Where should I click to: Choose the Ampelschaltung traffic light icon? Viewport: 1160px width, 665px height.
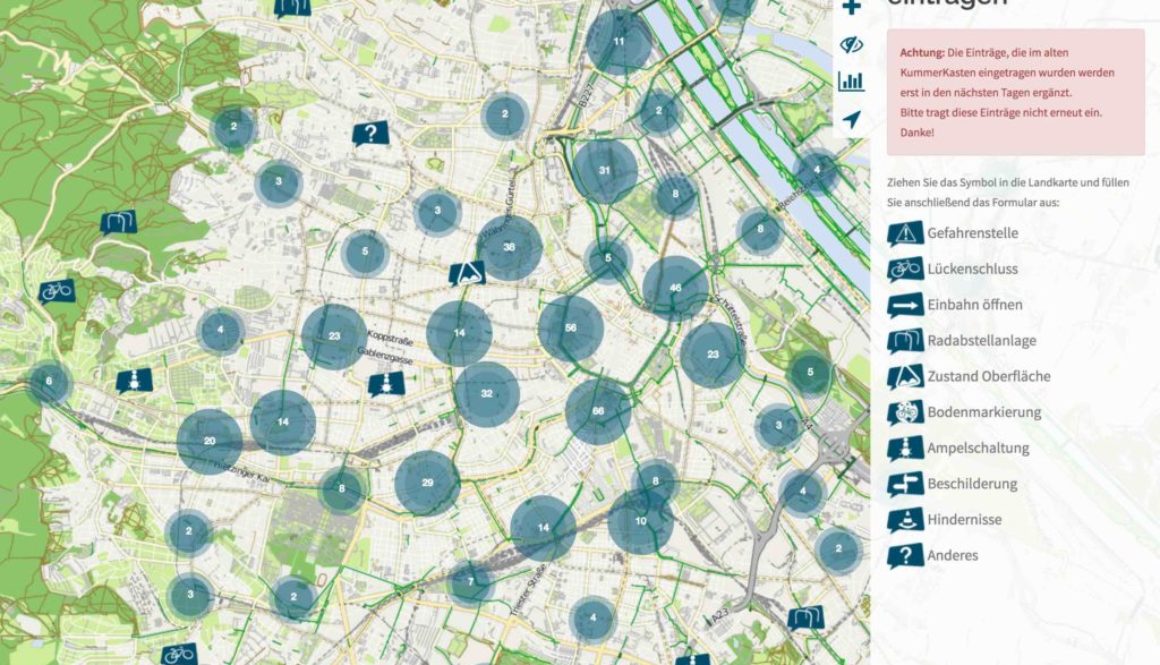coord(906,448)
